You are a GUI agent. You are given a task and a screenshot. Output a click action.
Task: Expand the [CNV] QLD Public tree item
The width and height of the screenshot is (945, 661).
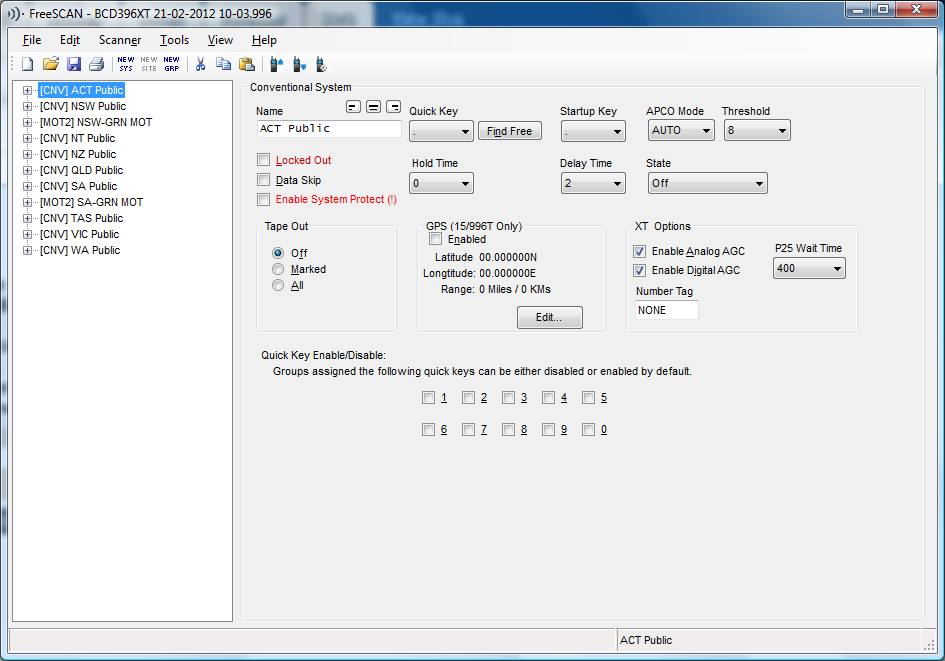[x=28, y=170]
